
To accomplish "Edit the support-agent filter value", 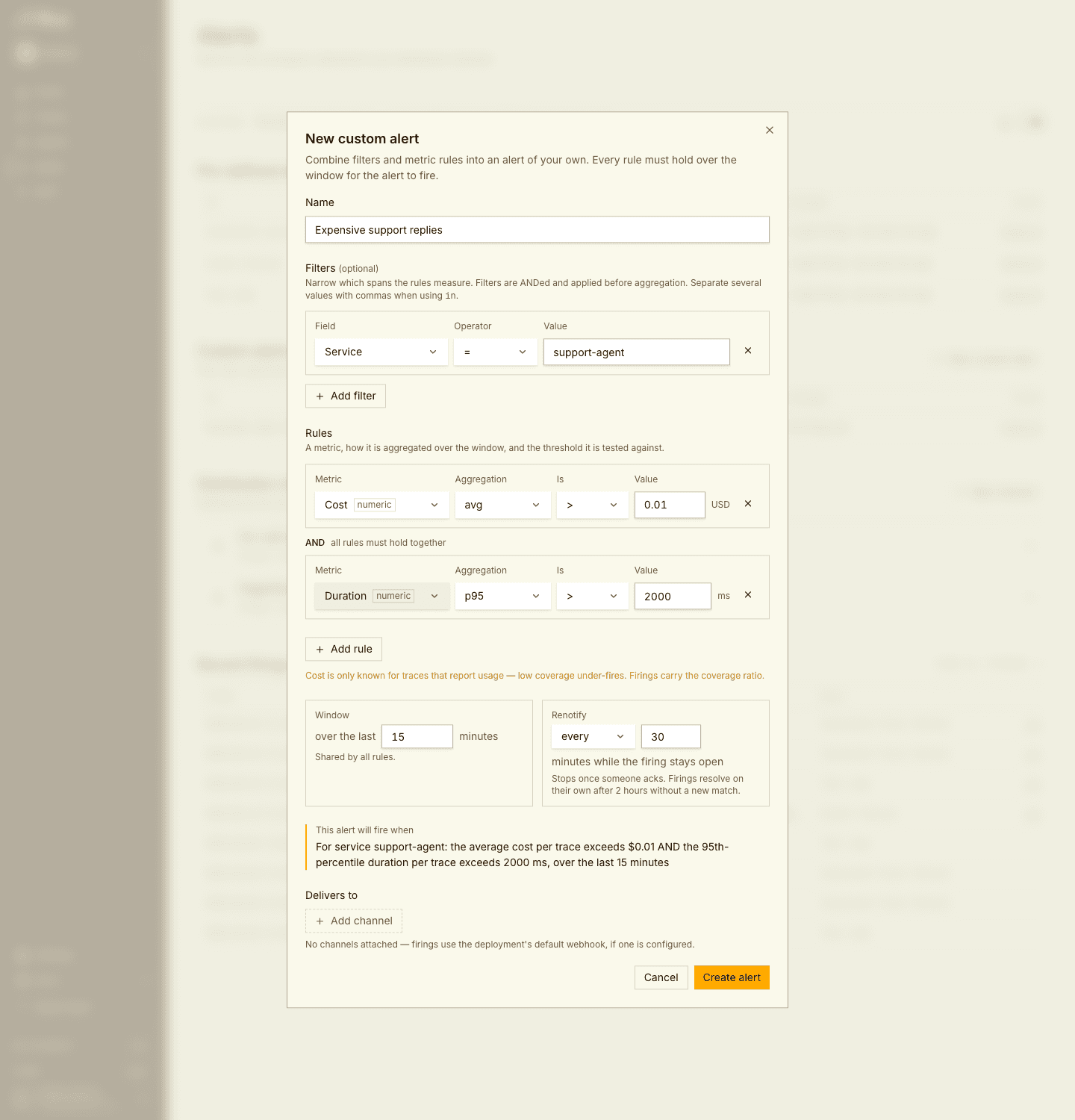I will (x=637, y=352).
